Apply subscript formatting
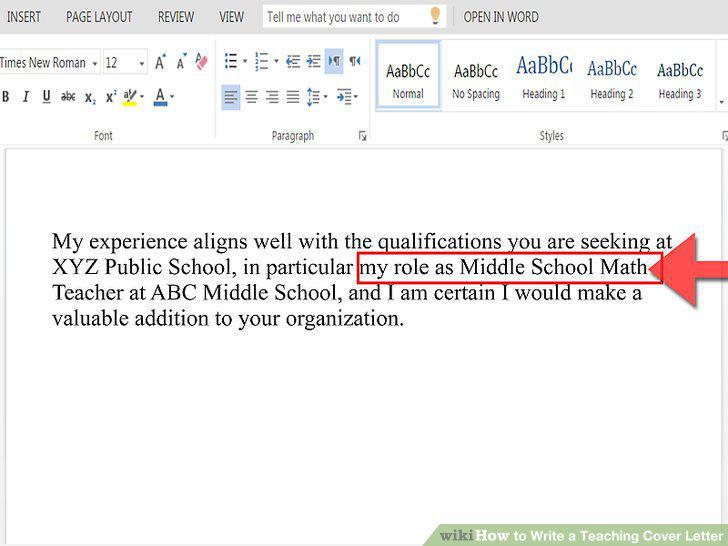 [90, 98]
